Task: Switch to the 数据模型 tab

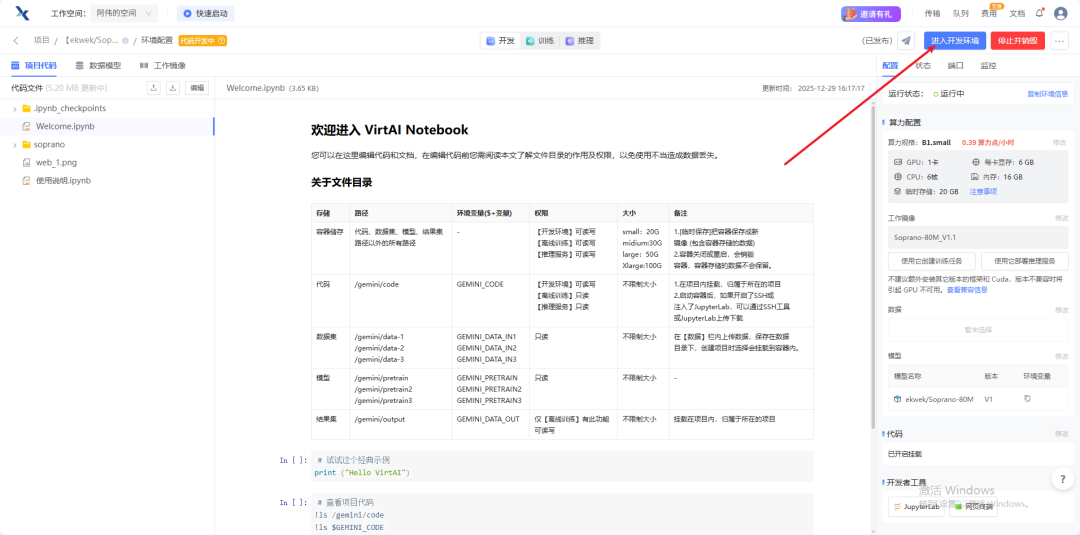Action: pyautogui.click(x=98, y=66)
